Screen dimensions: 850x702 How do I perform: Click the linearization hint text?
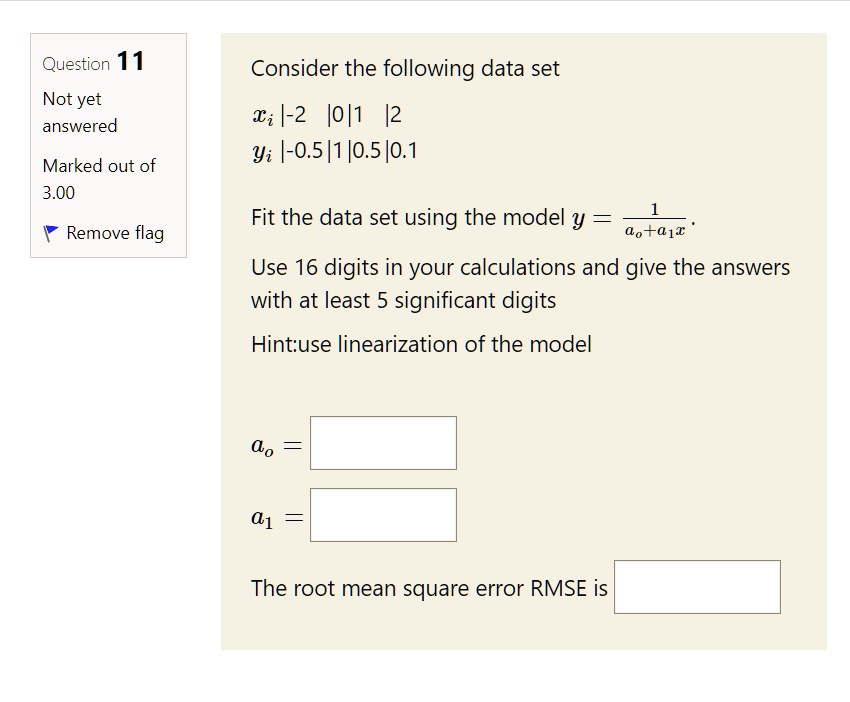pyautogui.click(x=421, y=344)
